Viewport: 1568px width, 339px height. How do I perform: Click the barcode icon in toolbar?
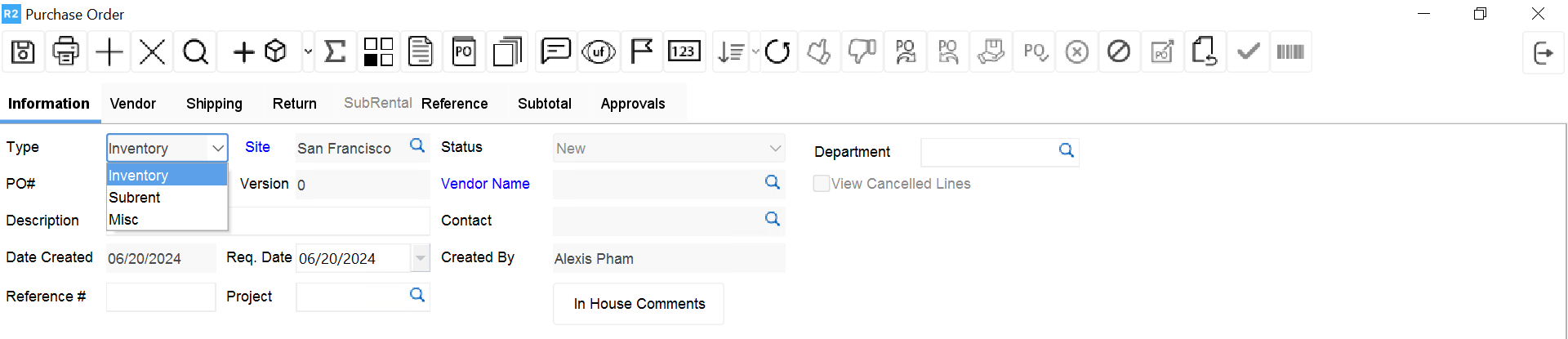click(1290, 52)
